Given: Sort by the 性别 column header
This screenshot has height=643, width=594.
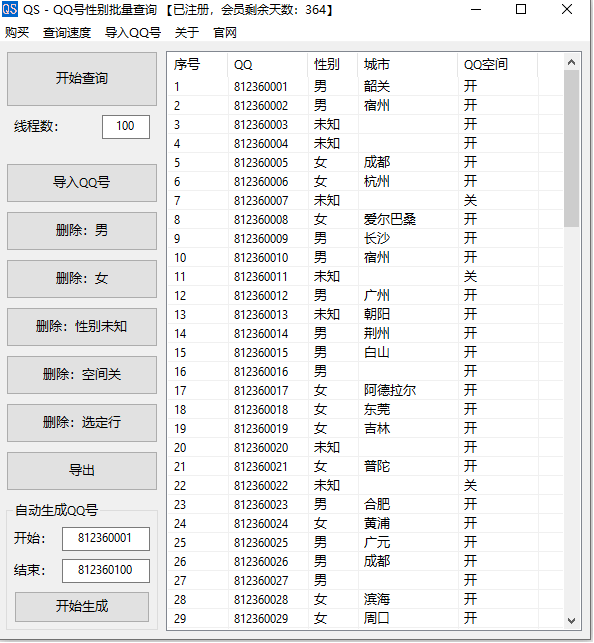Looking at the screenshot, I should pyautogui.click(x=332, y=65).
